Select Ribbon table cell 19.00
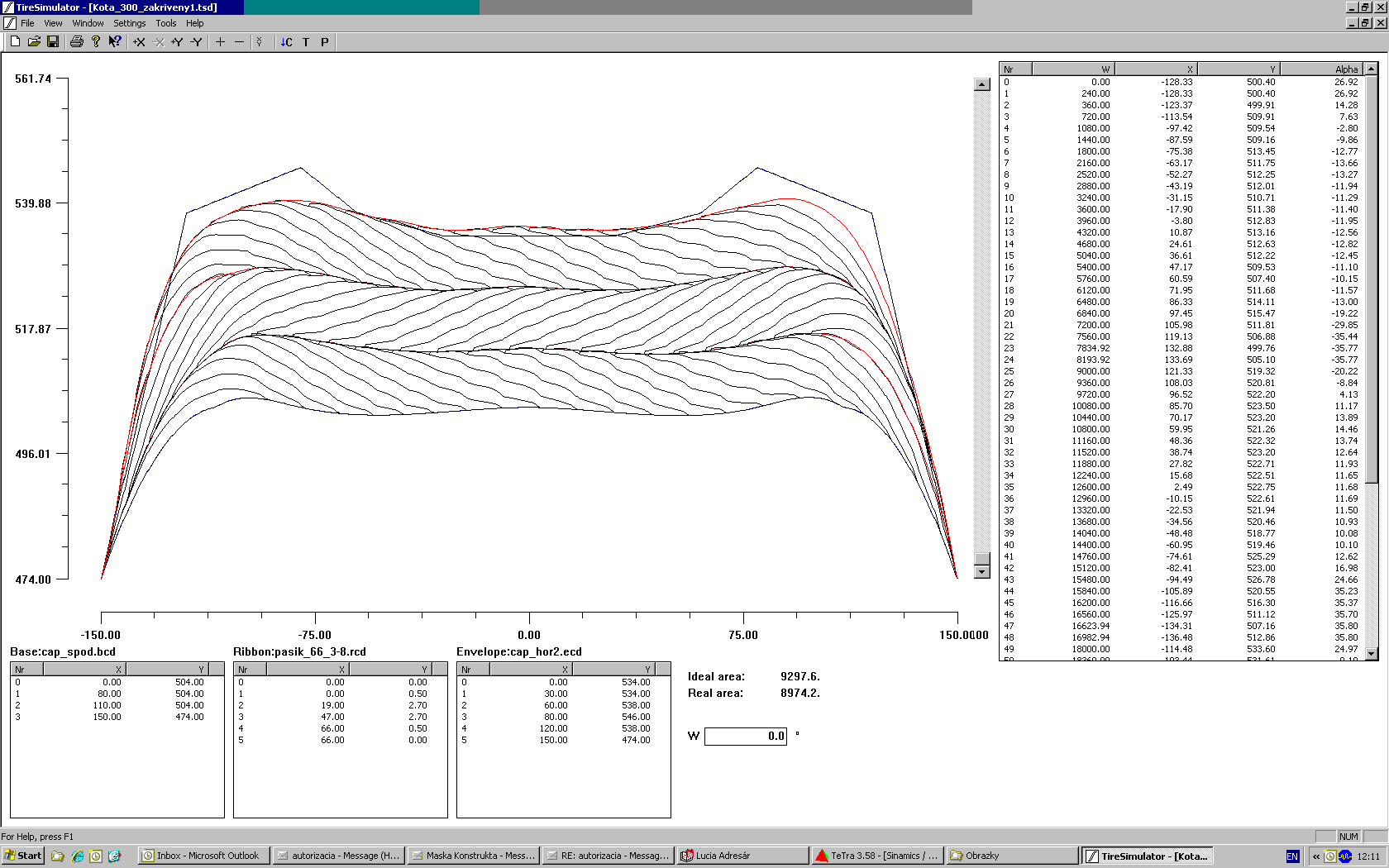The width and height of the screenshot is (1389, 868). 332,705
